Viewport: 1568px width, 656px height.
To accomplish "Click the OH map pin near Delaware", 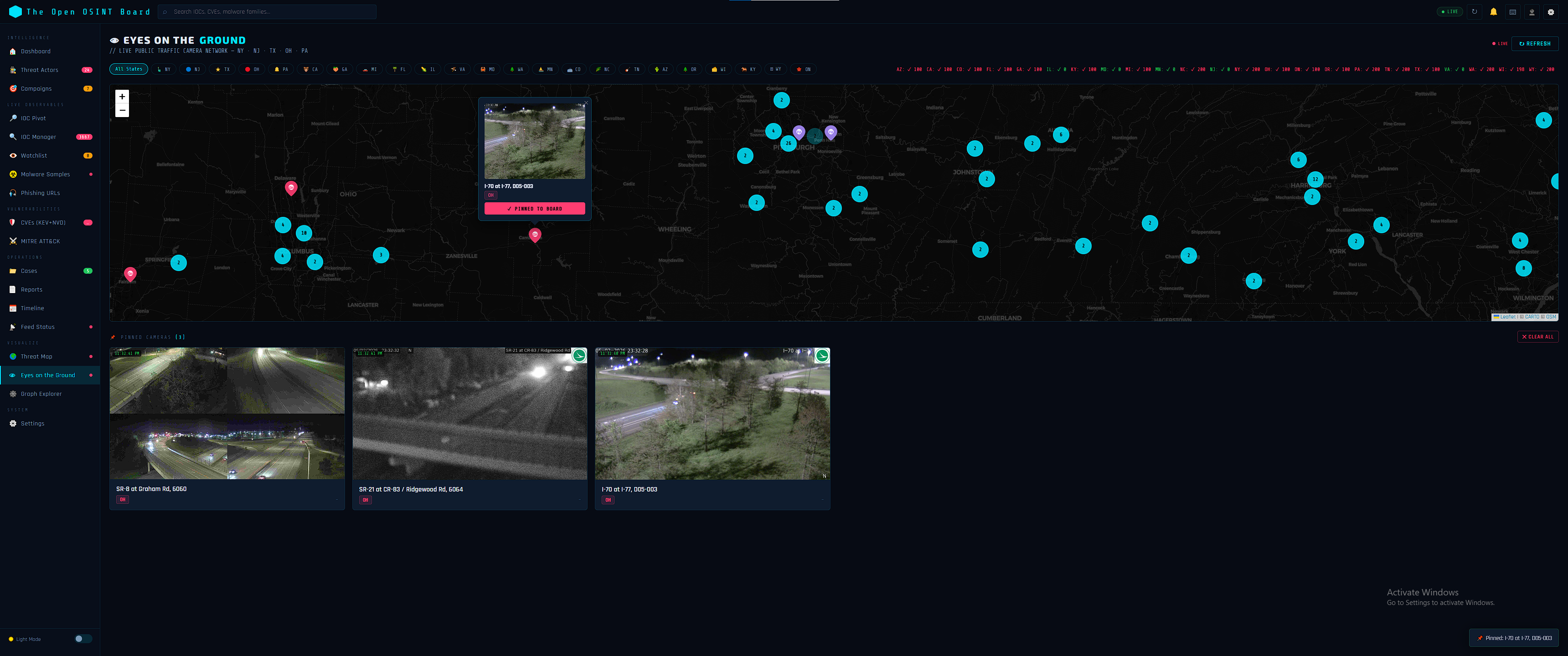I will 291,188.
